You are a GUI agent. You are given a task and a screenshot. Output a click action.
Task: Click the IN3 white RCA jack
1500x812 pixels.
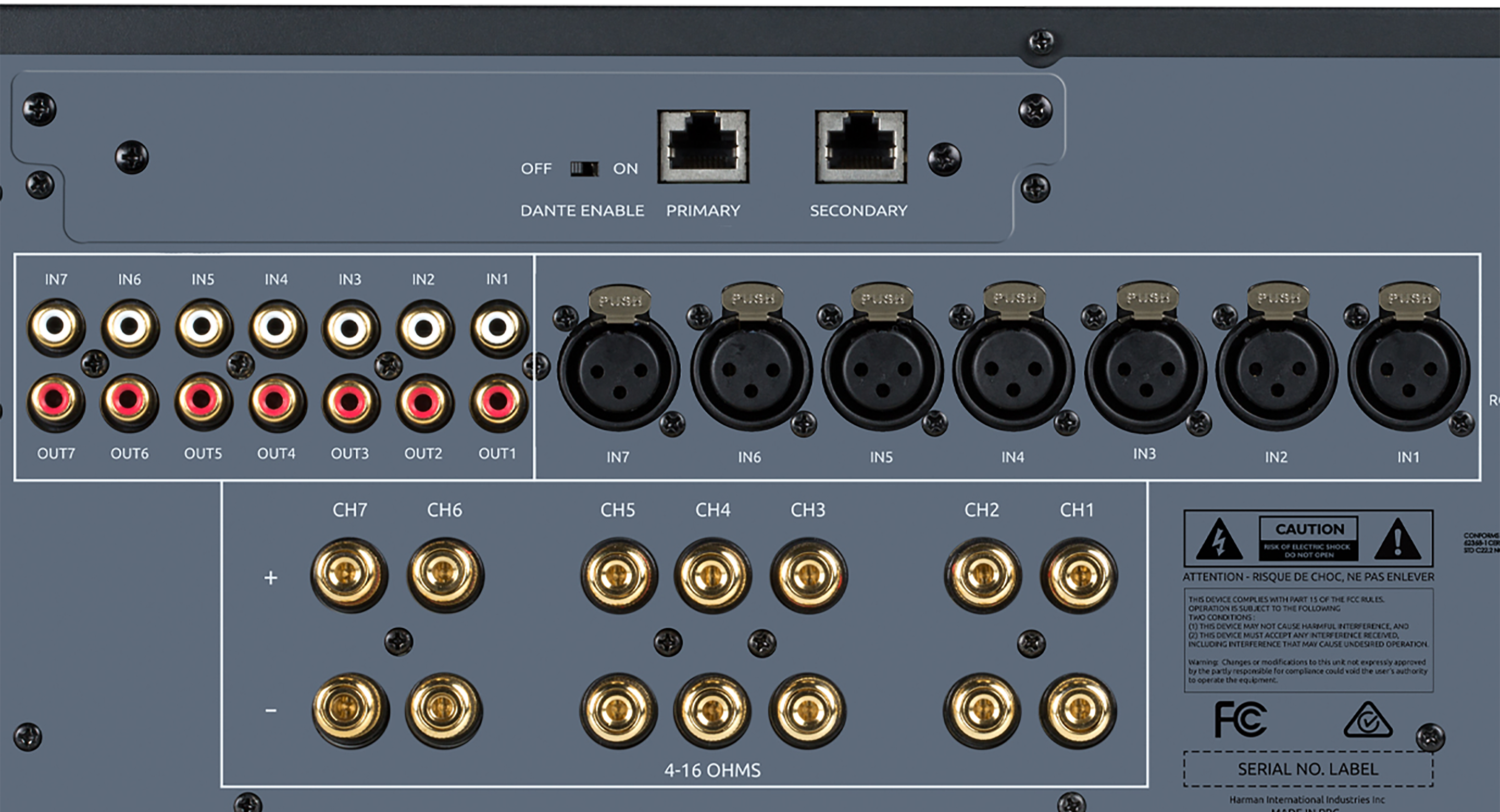point(350,328)
